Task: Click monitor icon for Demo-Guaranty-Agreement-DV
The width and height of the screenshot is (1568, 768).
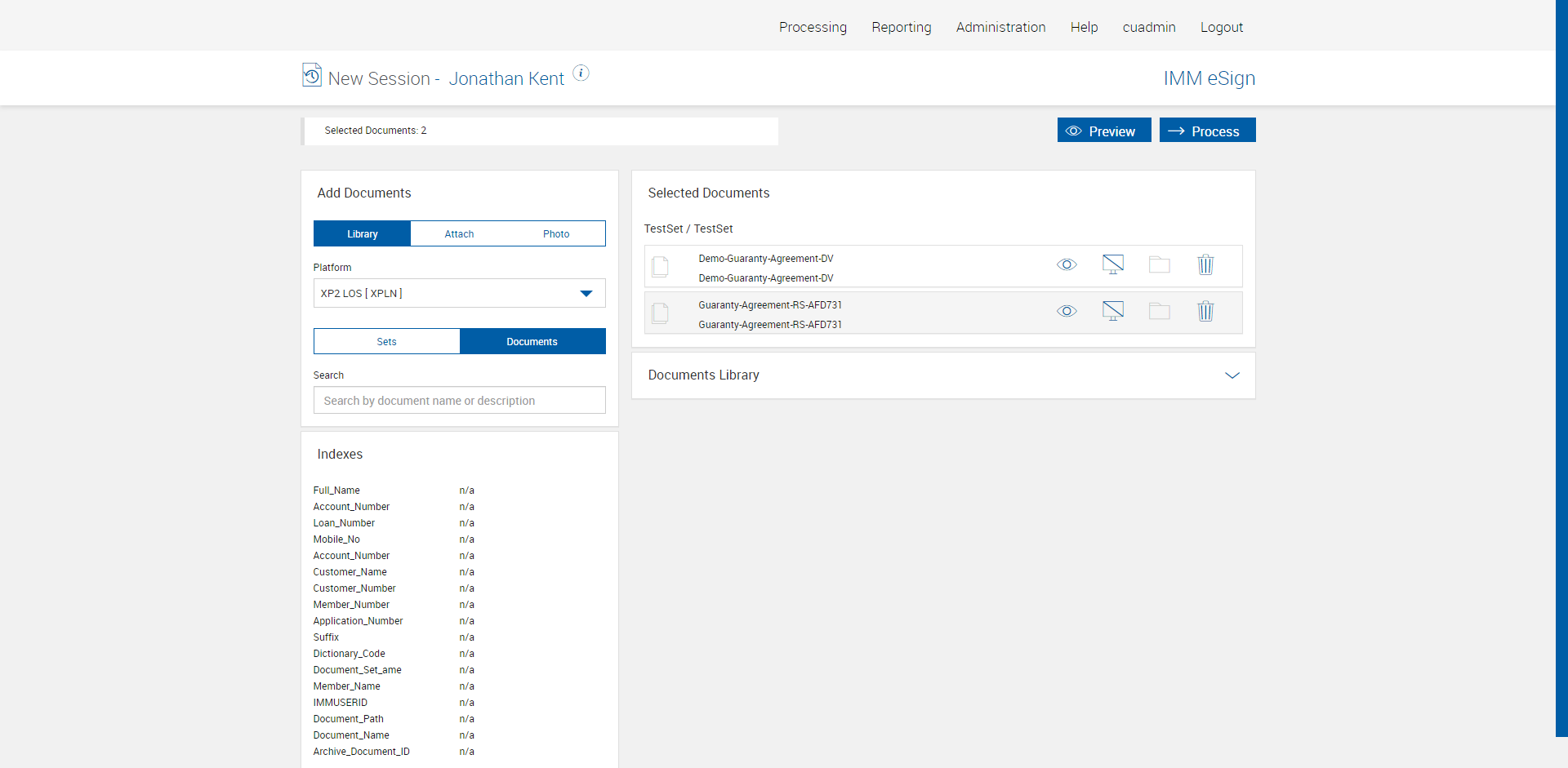Action: [x=1112, y=265]
